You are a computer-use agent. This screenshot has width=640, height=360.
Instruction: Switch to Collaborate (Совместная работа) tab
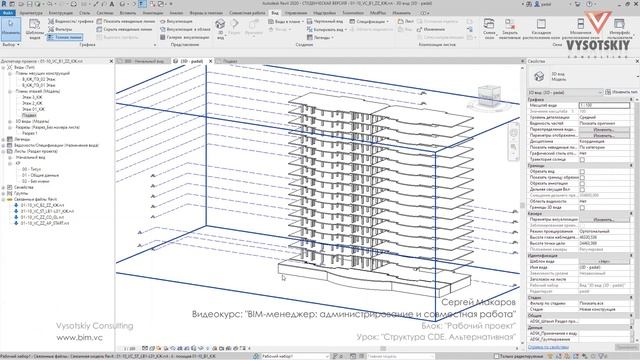click(x=247, y=13)
